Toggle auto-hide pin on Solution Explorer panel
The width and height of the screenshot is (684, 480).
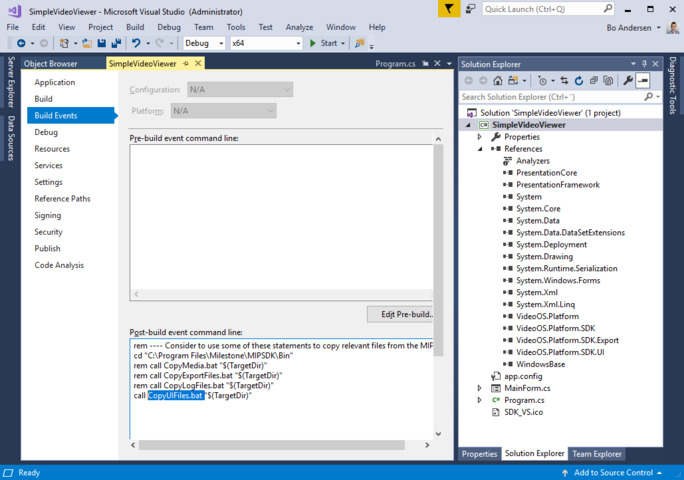(x=643, y=63)
